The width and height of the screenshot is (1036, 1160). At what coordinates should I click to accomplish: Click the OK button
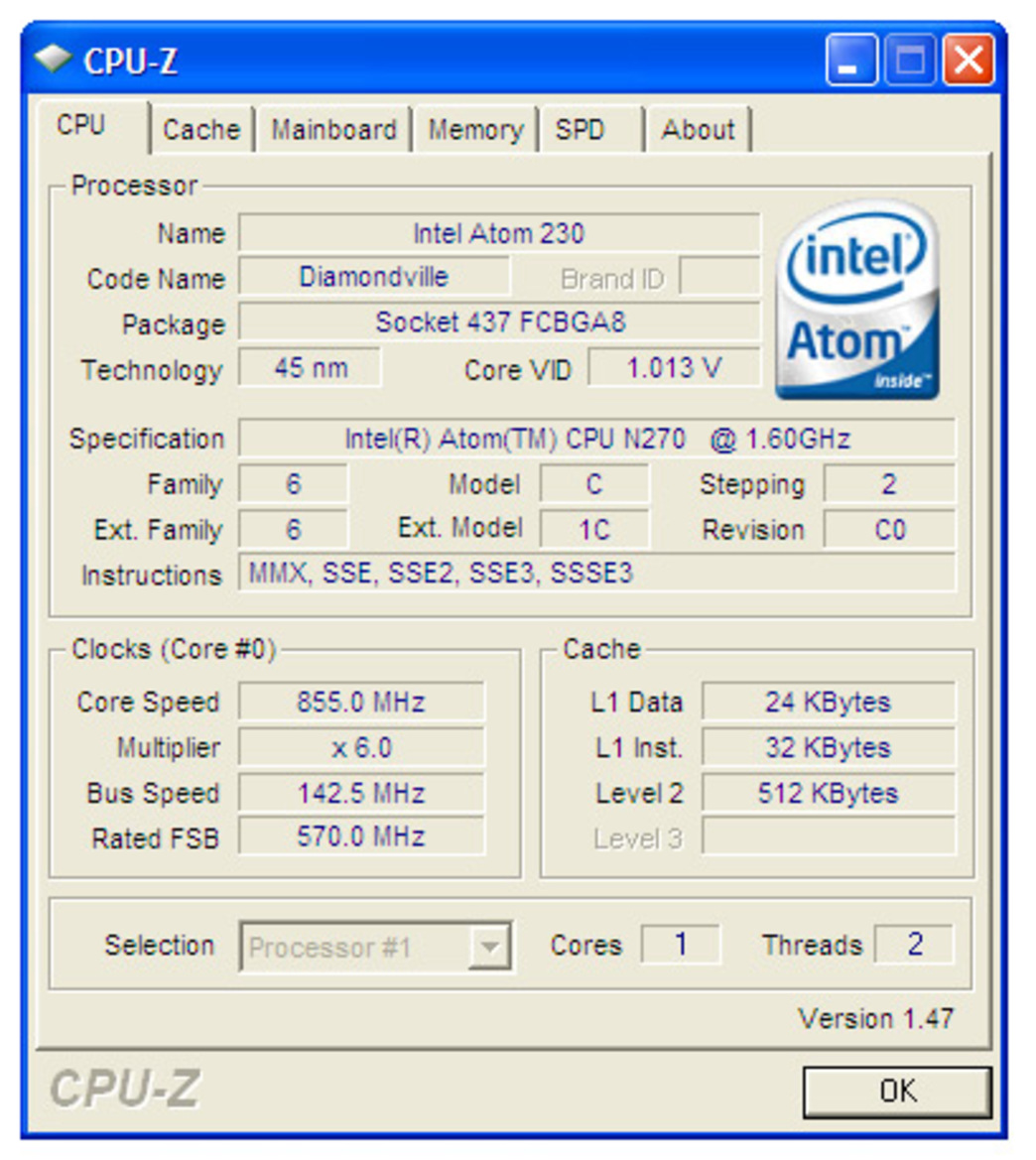point(897,1092)
